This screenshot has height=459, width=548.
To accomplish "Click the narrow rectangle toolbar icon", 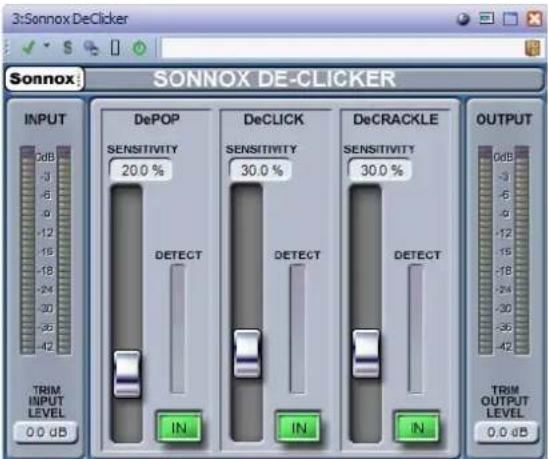I will pos(115,48).
